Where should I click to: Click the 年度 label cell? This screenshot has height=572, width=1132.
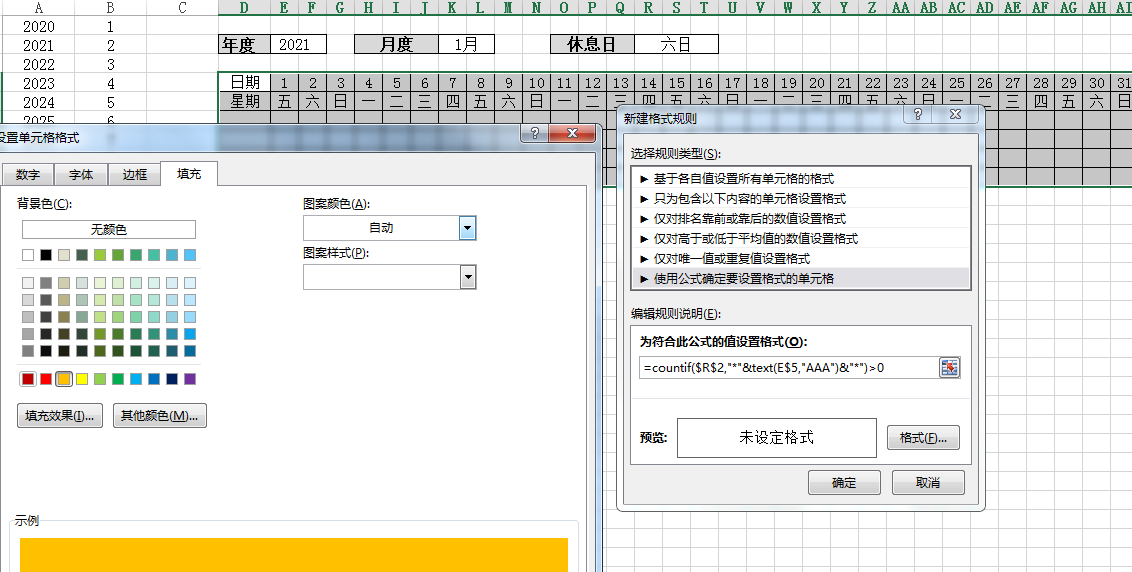coord(245,45)
